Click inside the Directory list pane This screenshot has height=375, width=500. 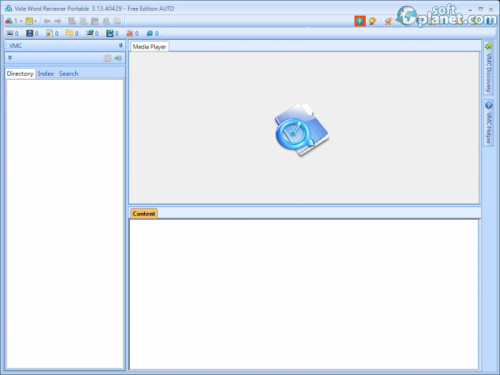coord(65,224)
